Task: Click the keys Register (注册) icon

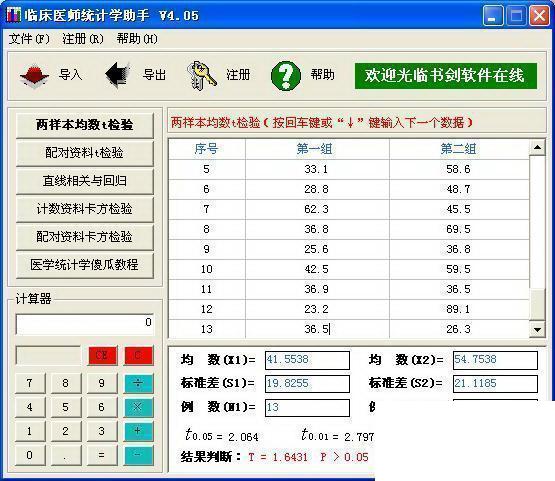Action: point(201,75)
